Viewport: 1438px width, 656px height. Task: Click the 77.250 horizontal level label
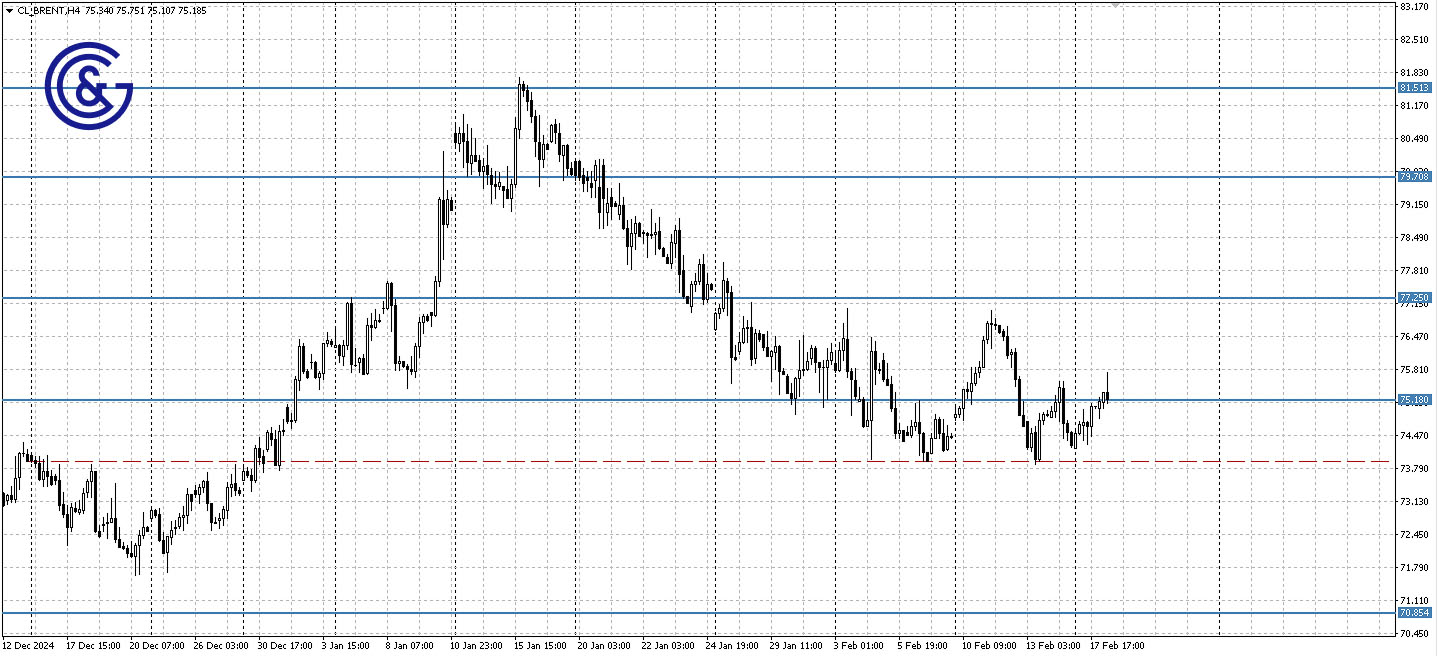point(1415,297)
